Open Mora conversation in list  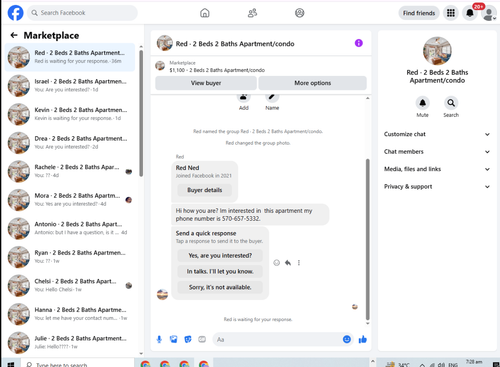point(70,200)
